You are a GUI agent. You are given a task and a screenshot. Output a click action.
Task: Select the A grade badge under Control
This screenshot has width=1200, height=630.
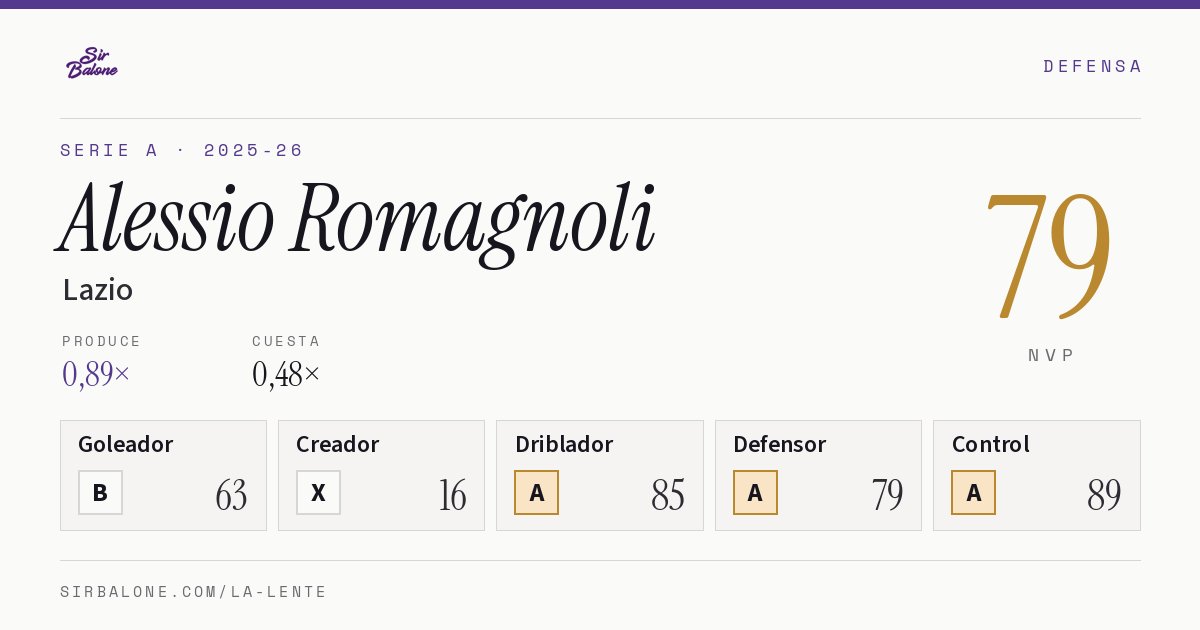[973, 492]
